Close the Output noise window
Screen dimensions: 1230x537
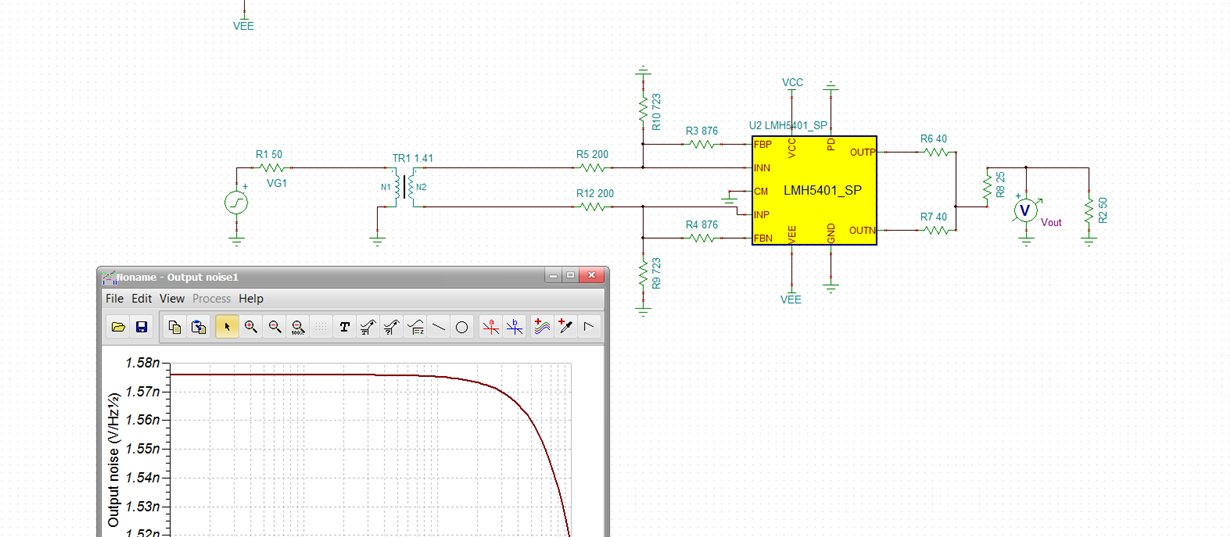click(592, 275)
